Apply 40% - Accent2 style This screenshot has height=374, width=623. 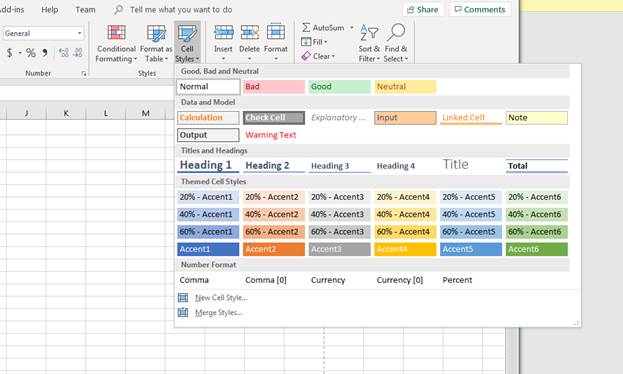[274, 215]
